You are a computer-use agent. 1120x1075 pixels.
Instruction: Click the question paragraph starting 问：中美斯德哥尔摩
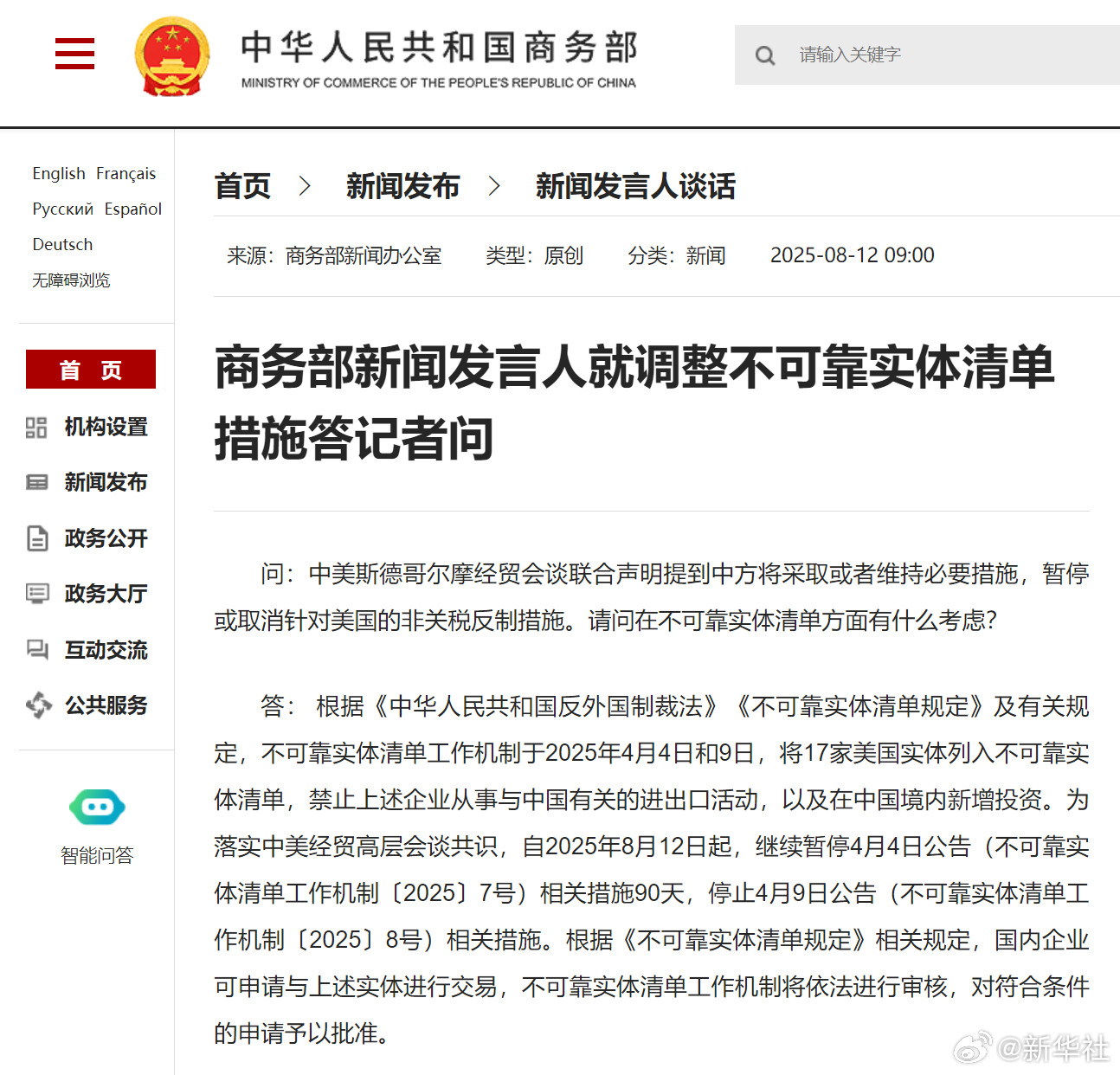pyautogui.click(x=652, y=597)
